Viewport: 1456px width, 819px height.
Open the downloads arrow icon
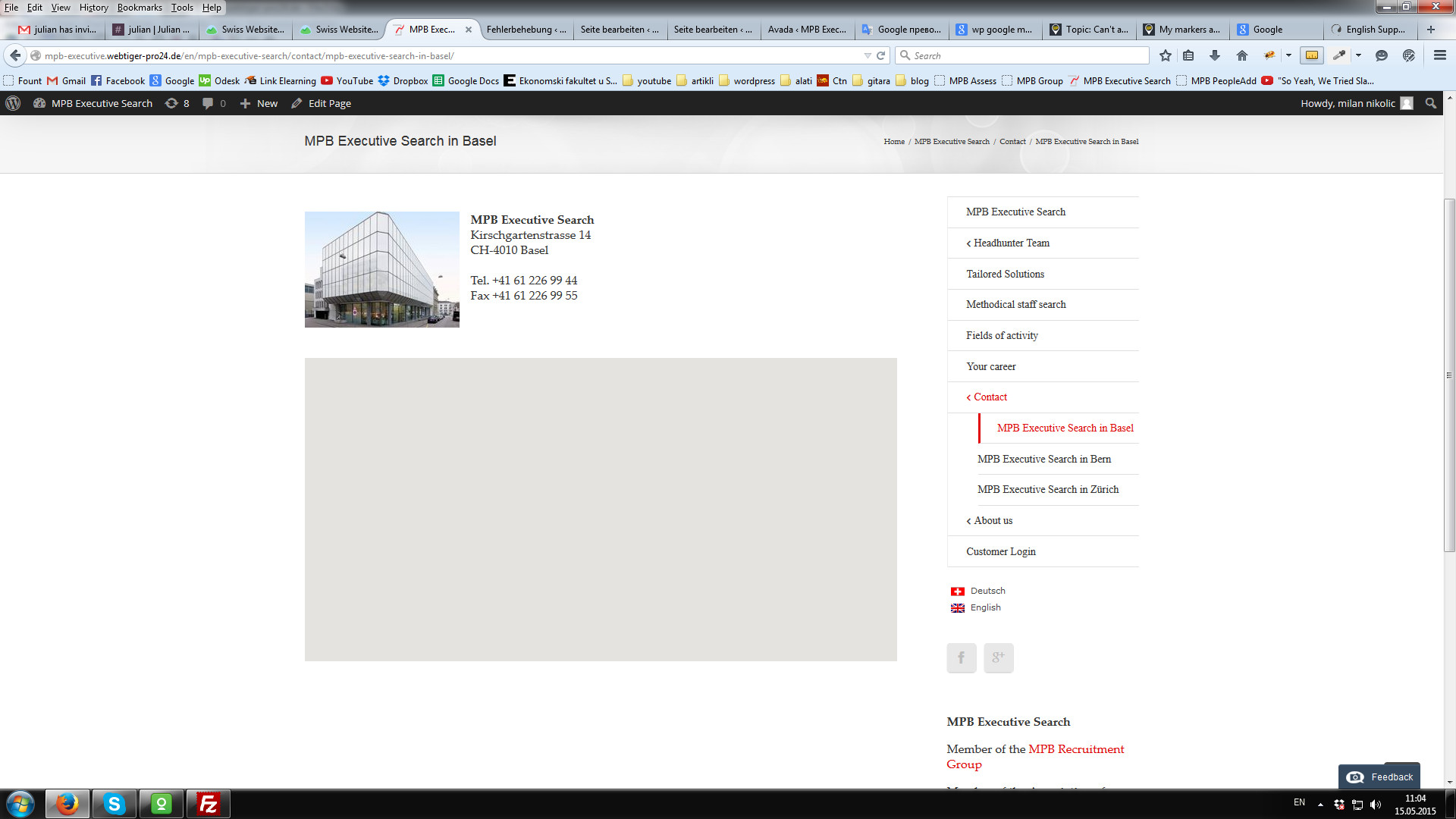point(1215,55)
